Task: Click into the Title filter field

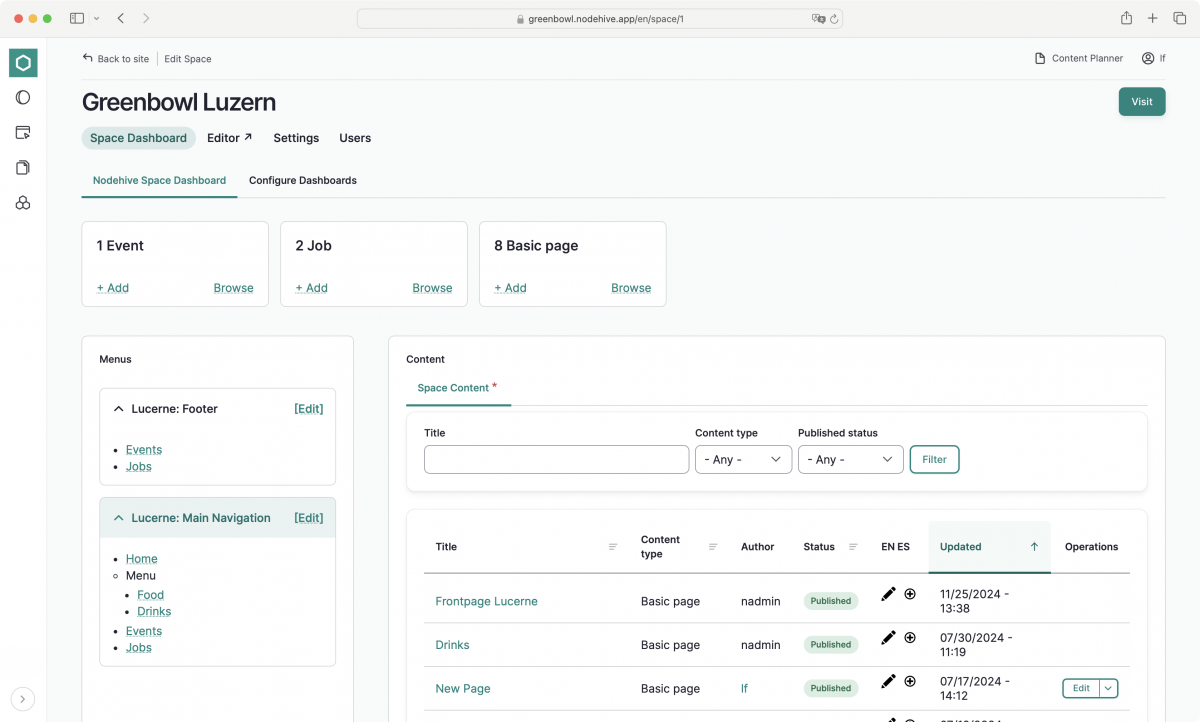Action: (557, 460)
